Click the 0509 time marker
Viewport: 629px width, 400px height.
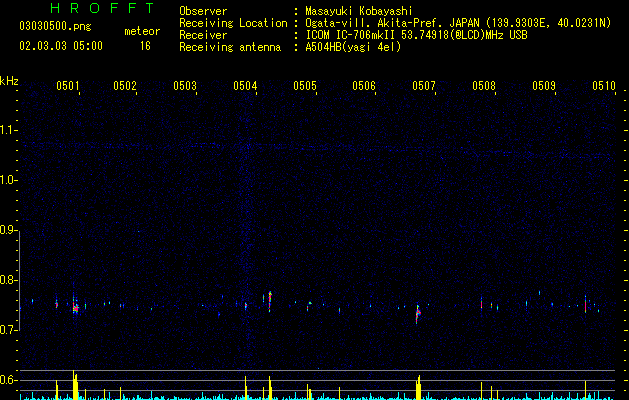click(x=544, y=85)
